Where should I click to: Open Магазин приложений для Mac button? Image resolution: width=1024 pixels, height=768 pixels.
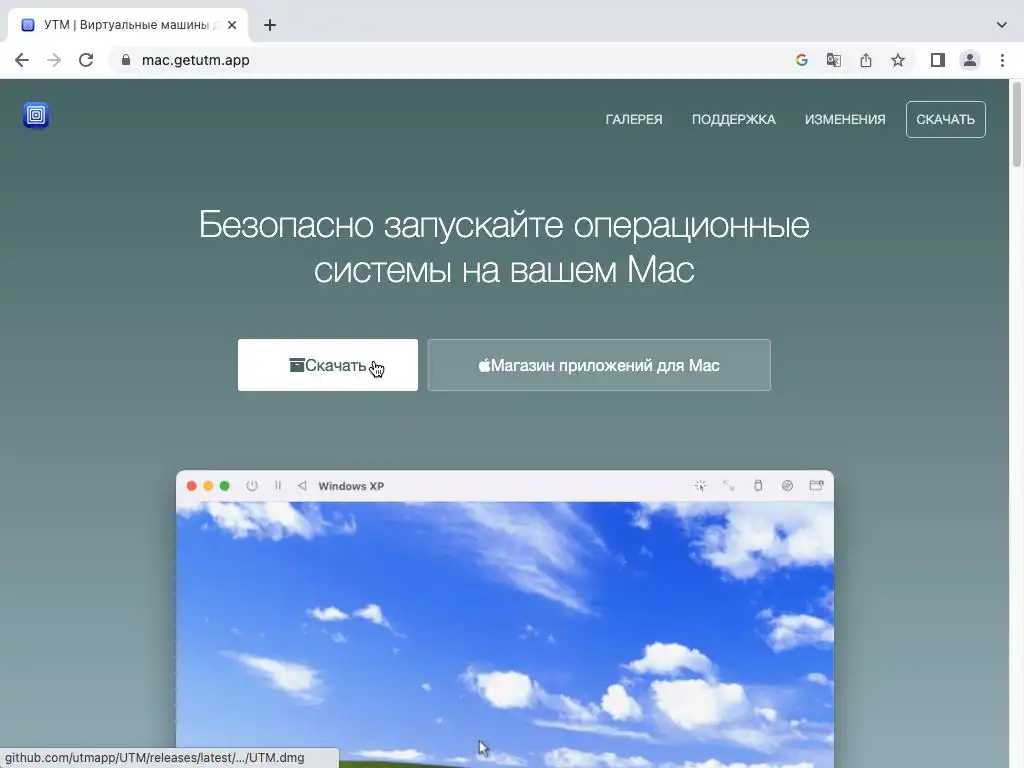point(599,365)
